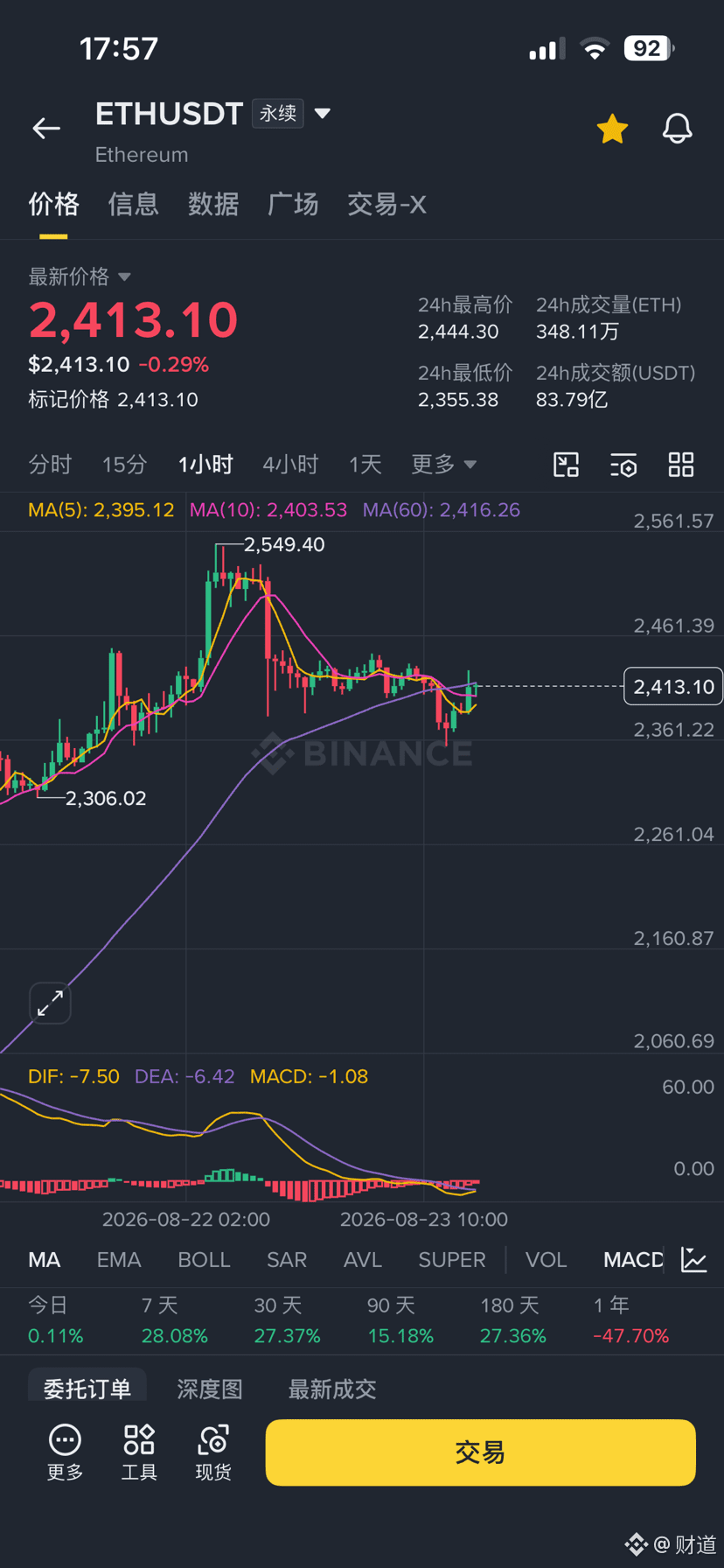Switch to the 价格 tab

point(53,205)
